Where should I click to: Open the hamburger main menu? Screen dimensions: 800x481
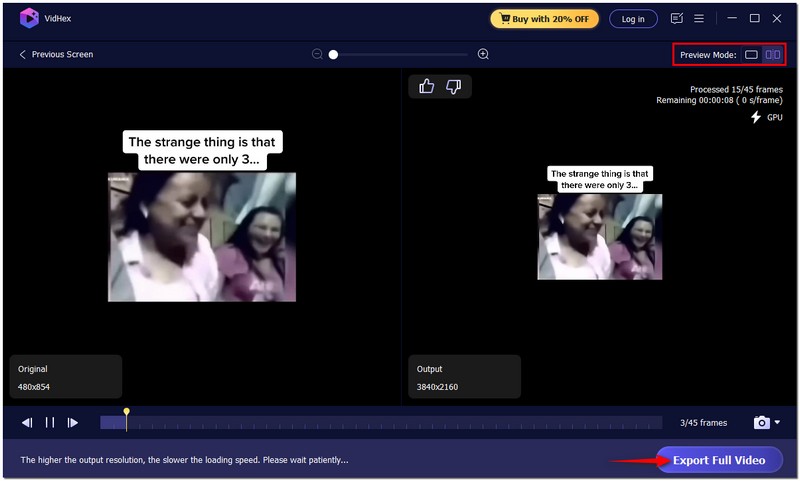point(699,18)
